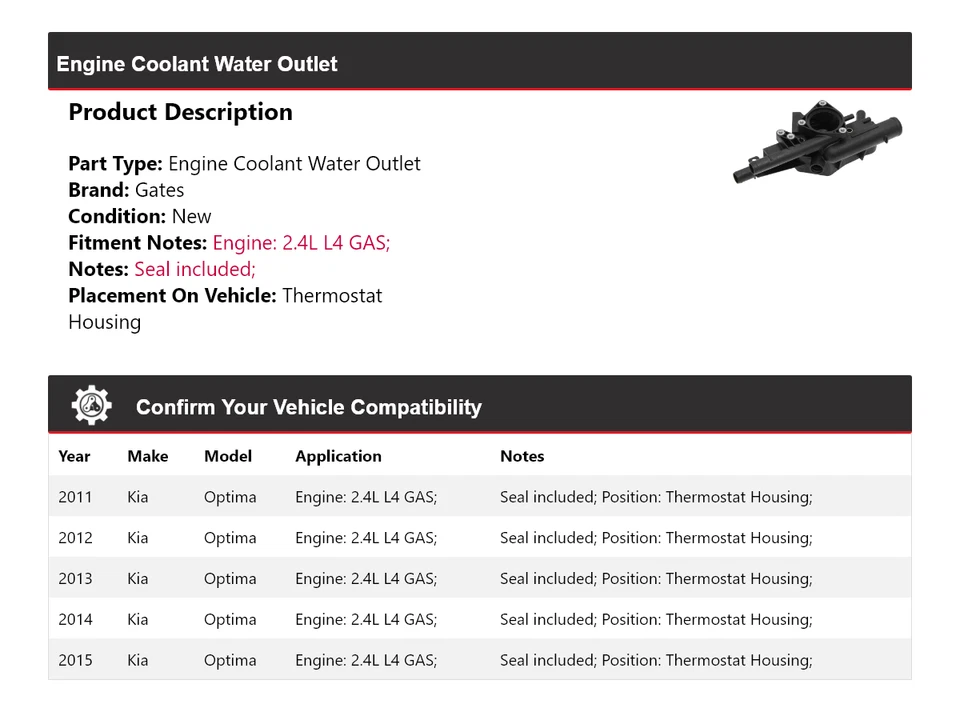Image resolution: width=960 pixels, height=712 pixels.
Task: Click the Product Description heading
Action: 180,112
